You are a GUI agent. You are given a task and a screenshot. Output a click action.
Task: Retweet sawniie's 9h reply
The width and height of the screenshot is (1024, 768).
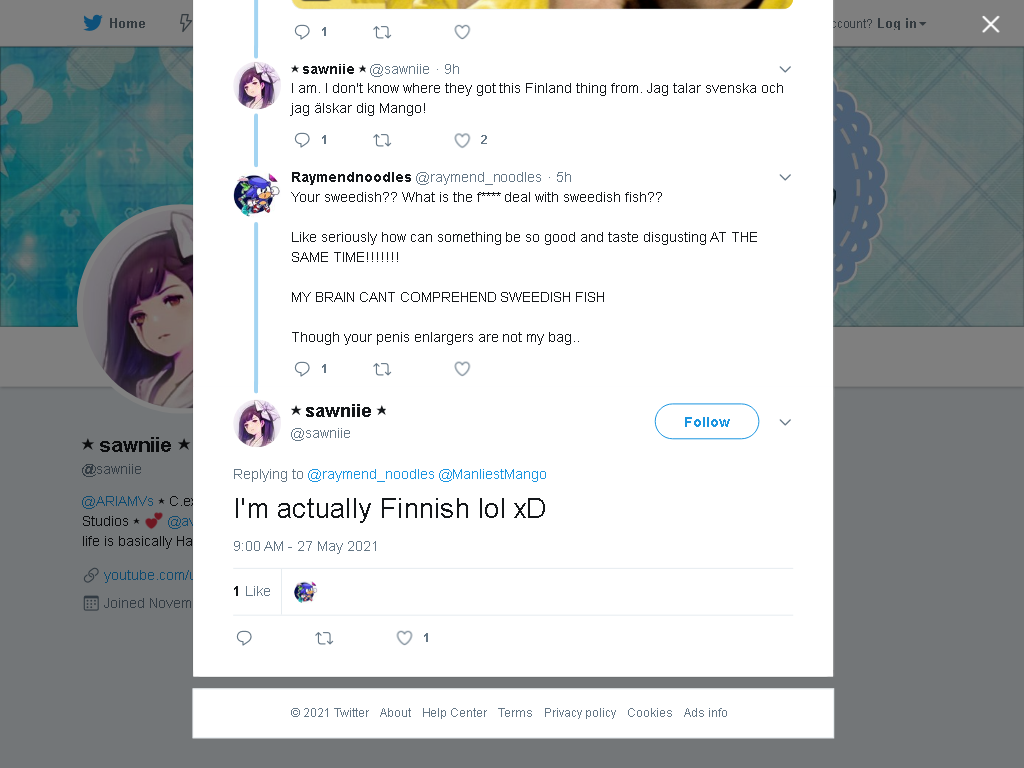point(382,140)
